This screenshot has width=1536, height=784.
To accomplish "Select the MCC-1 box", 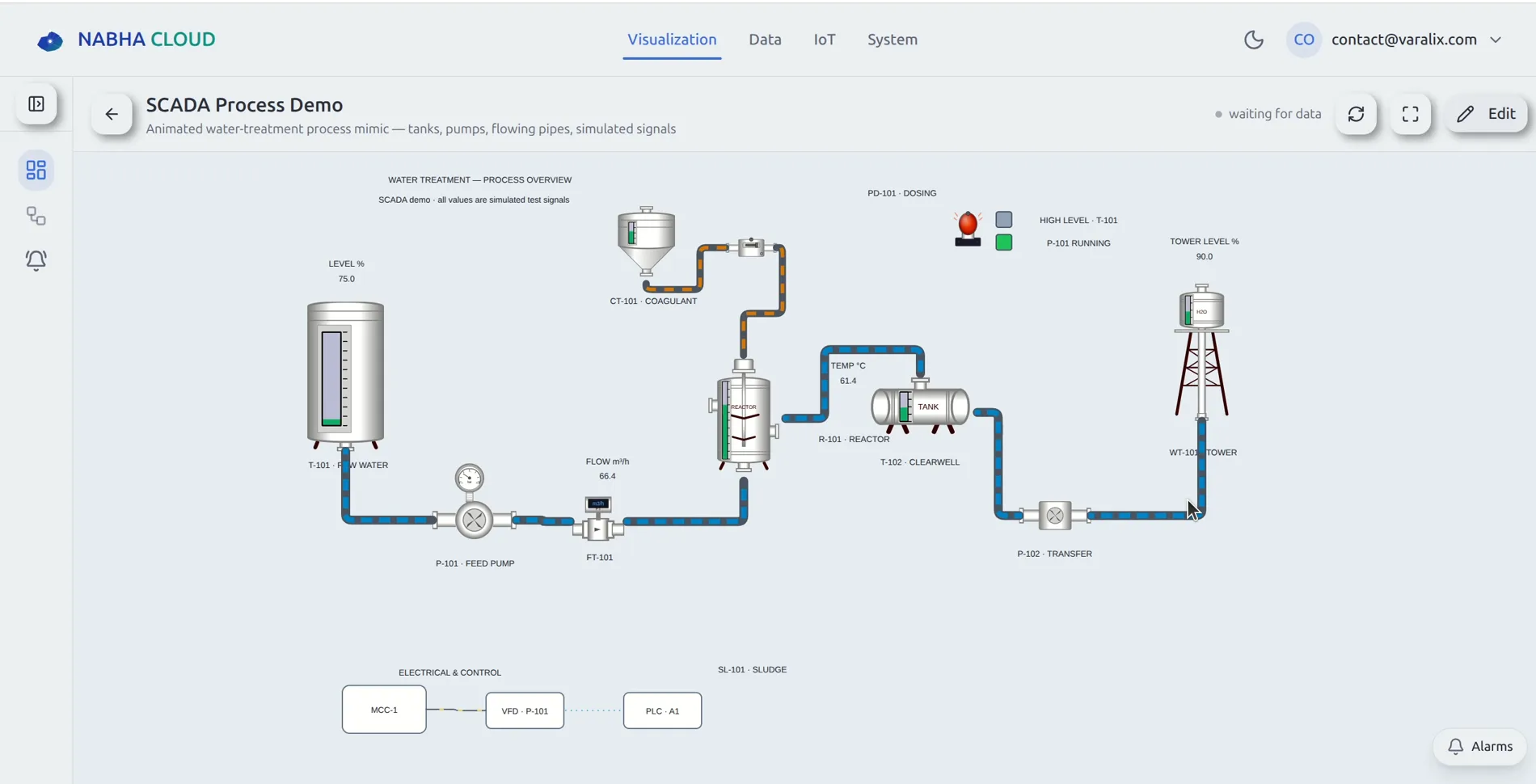I will click(x=384, y=710).
